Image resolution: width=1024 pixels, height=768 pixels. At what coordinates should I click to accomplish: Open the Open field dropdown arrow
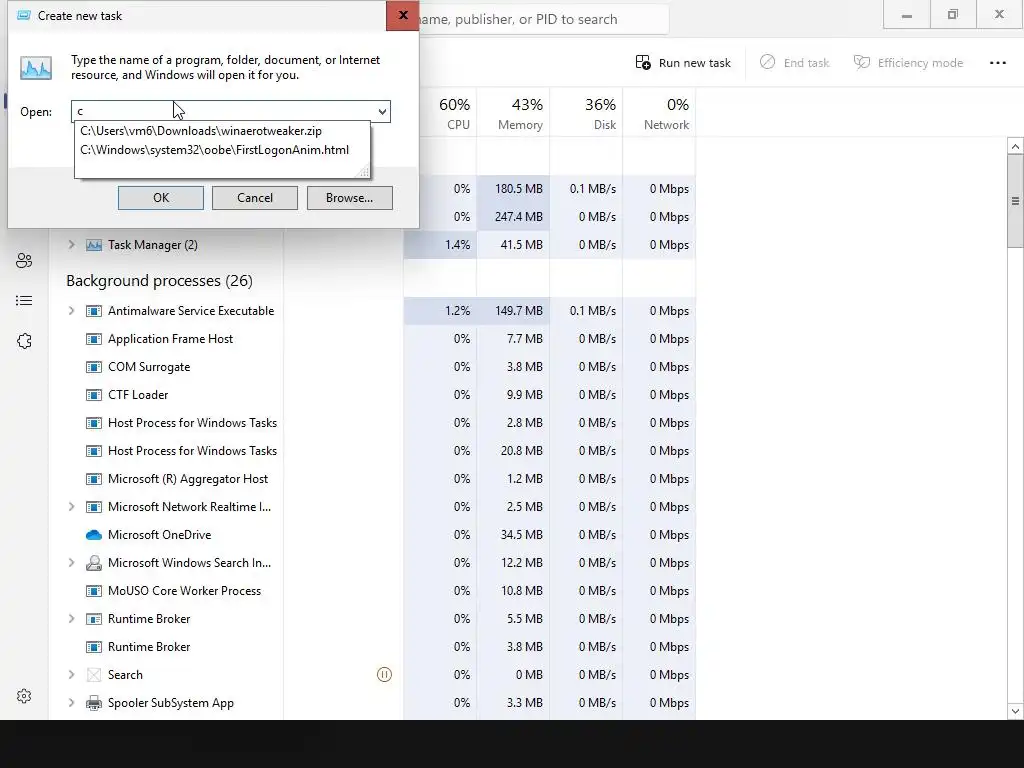pyautogui.click(x=382, y=112)
